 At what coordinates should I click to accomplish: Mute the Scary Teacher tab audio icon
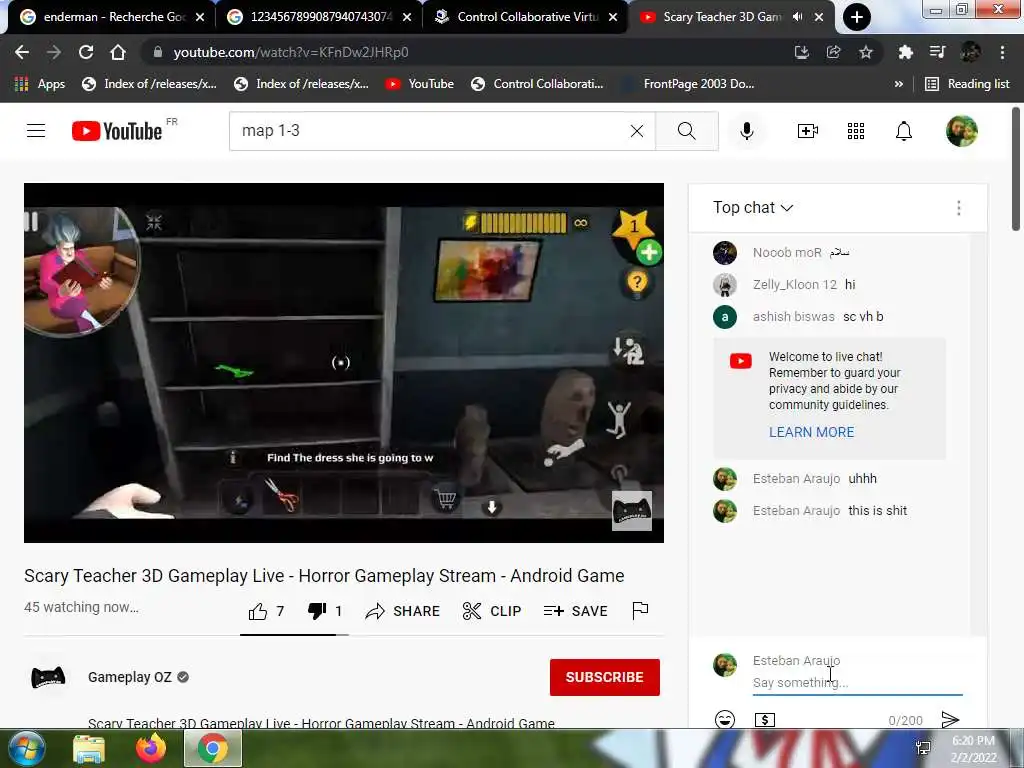coord(797,17)
